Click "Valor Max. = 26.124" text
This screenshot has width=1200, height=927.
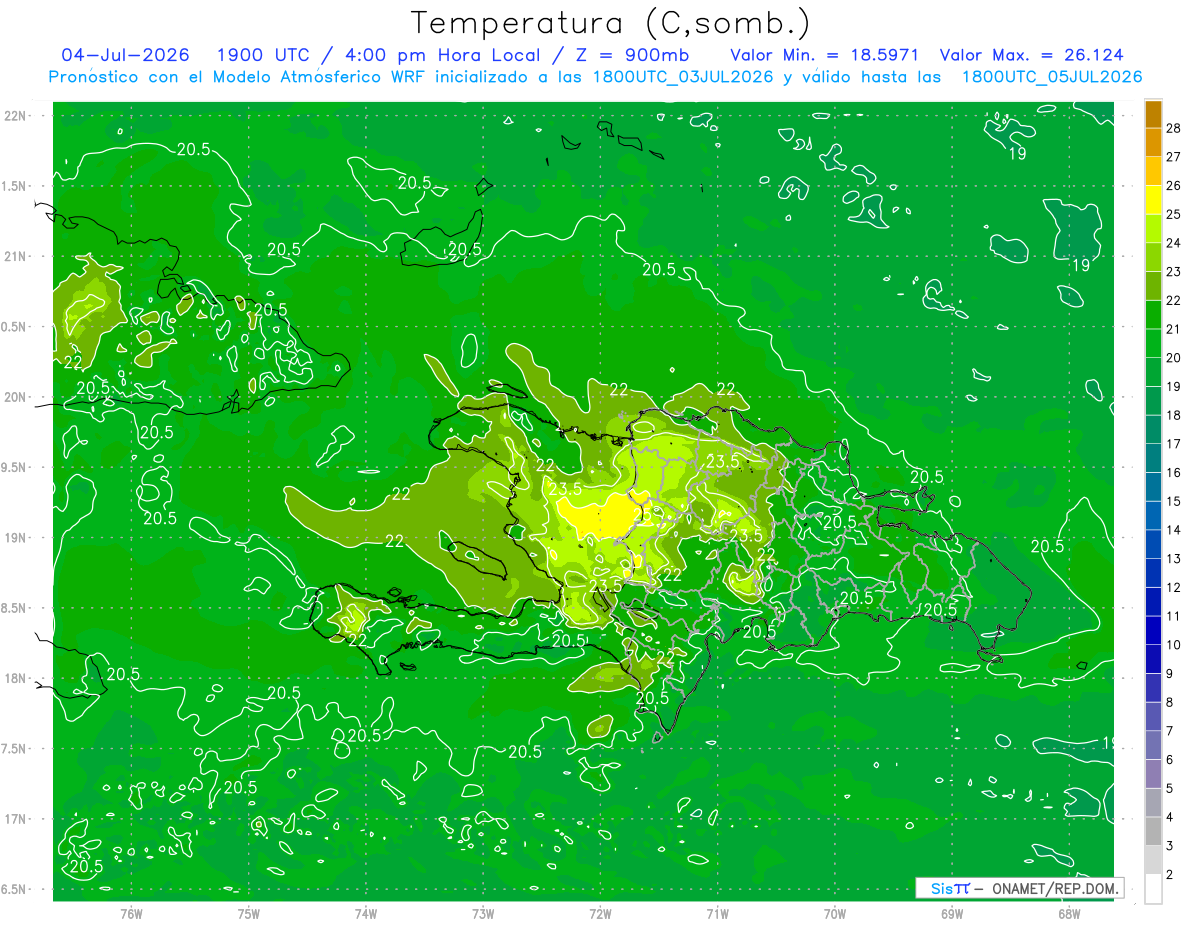pos(1031,55)
